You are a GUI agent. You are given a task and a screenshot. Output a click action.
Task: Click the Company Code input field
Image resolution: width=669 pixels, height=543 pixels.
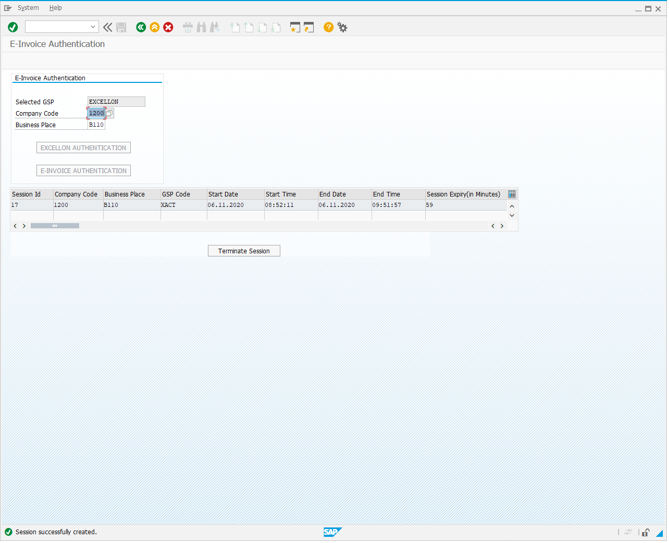(96, 113)
